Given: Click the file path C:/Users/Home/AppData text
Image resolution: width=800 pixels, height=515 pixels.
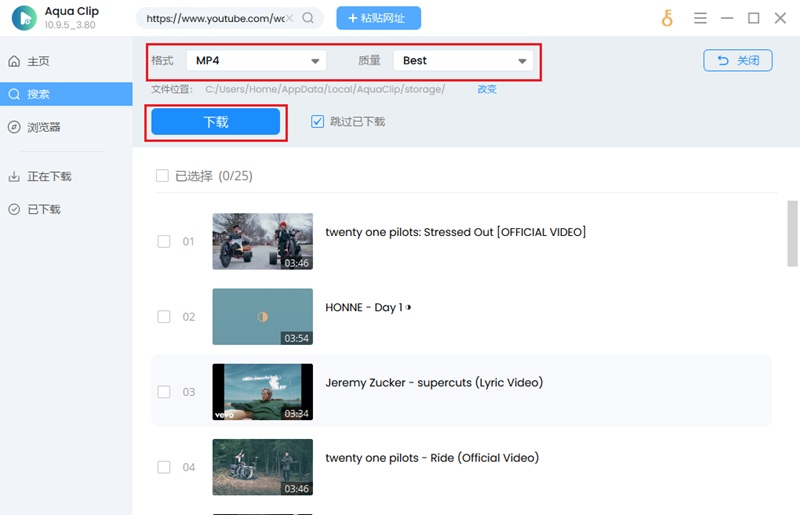Looking at the screenshot, I should (x=325, y=89).
